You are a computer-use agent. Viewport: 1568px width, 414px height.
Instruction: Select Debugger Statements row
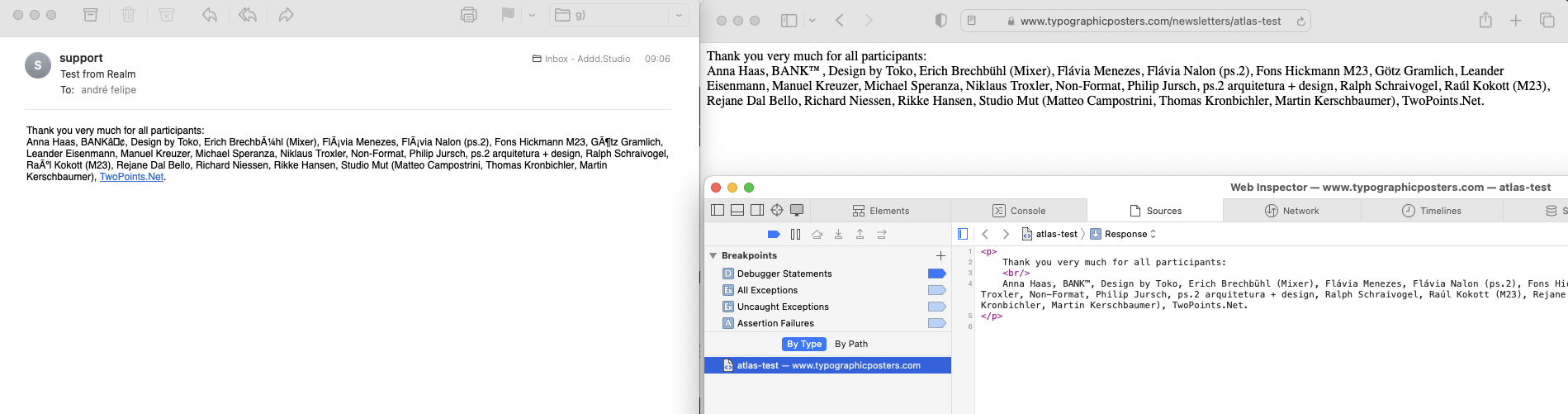coord(827,274)
